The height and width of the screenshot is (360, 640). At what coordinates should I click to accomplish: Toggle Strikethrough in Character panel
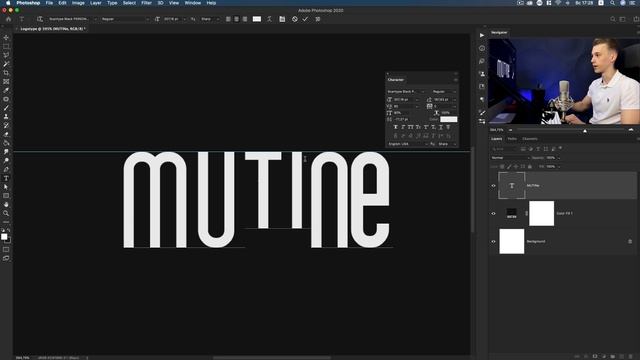pos(448,127)
